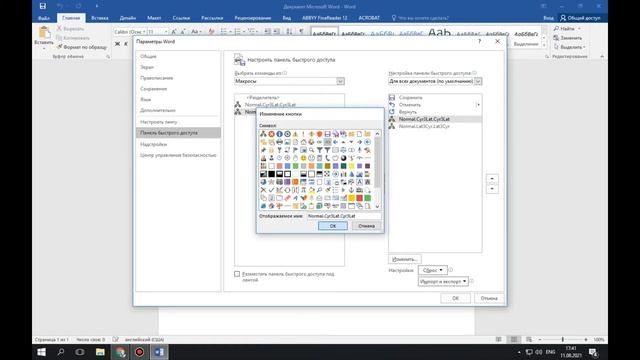This screenshot has width=640, height=360.
Task: Click 'Отмена' at bottom of Word Options
Action: 489,298
